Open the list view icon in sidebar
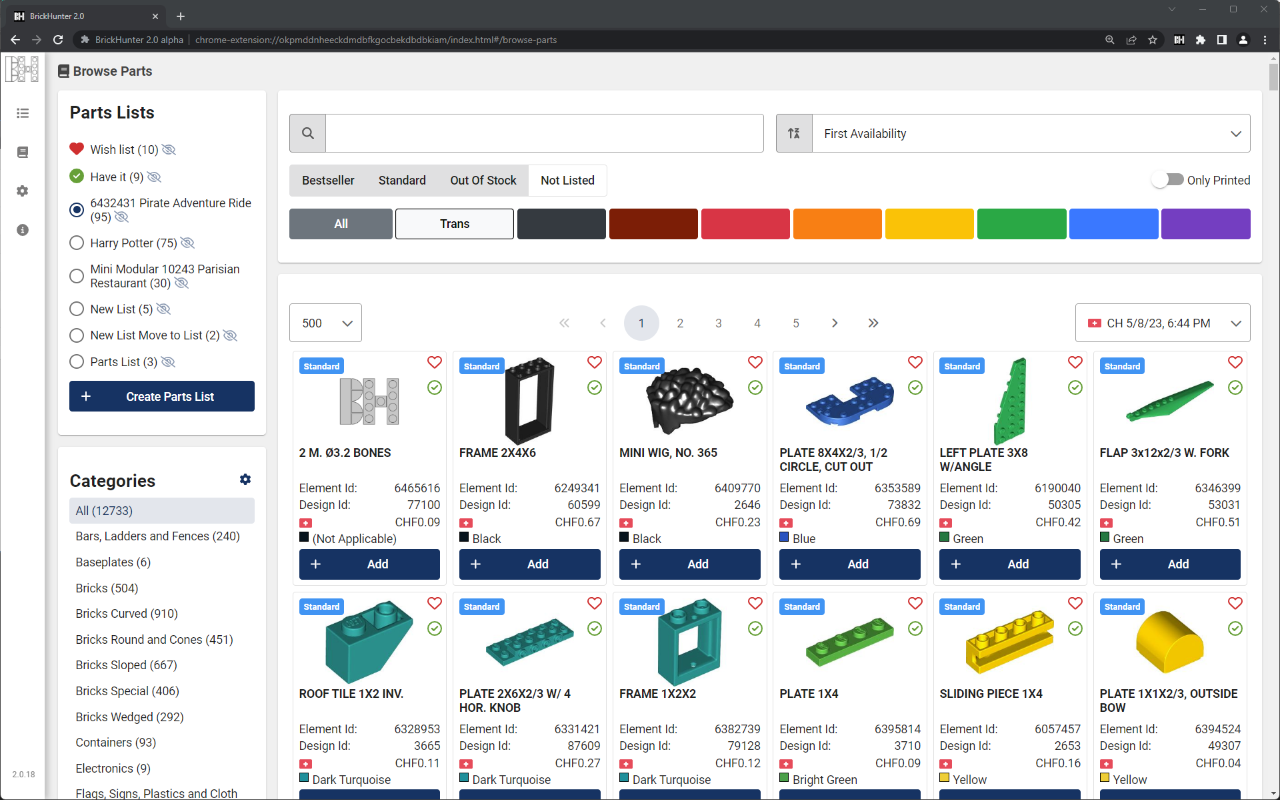 point(22,113)
